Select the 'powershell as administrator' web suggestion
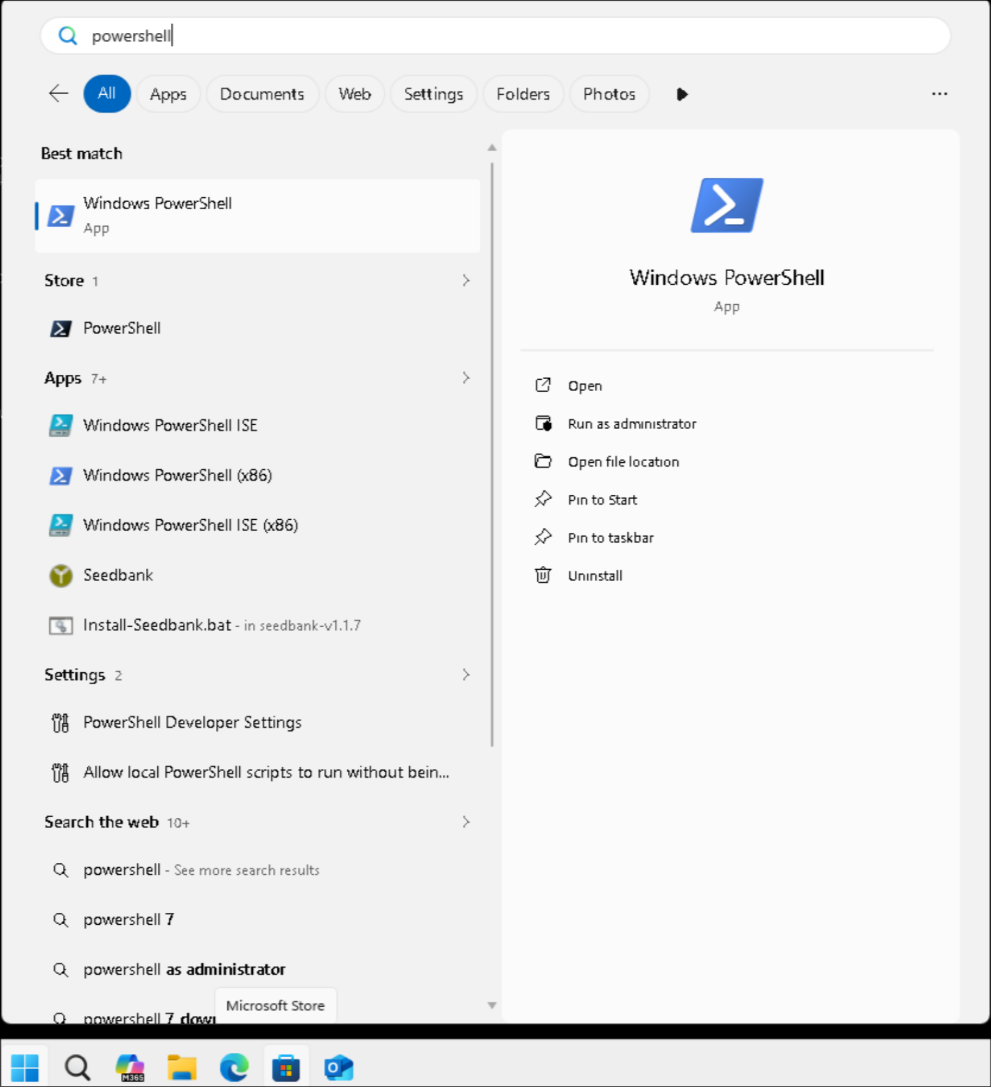Screen dimensions: 991x1087 pyautogui.click(x=257, y=969)
